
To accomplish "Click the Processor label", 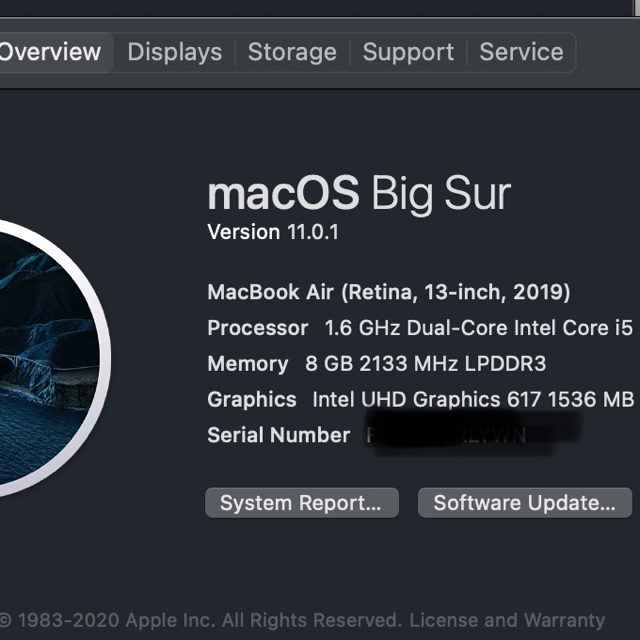I will [258, 328].
